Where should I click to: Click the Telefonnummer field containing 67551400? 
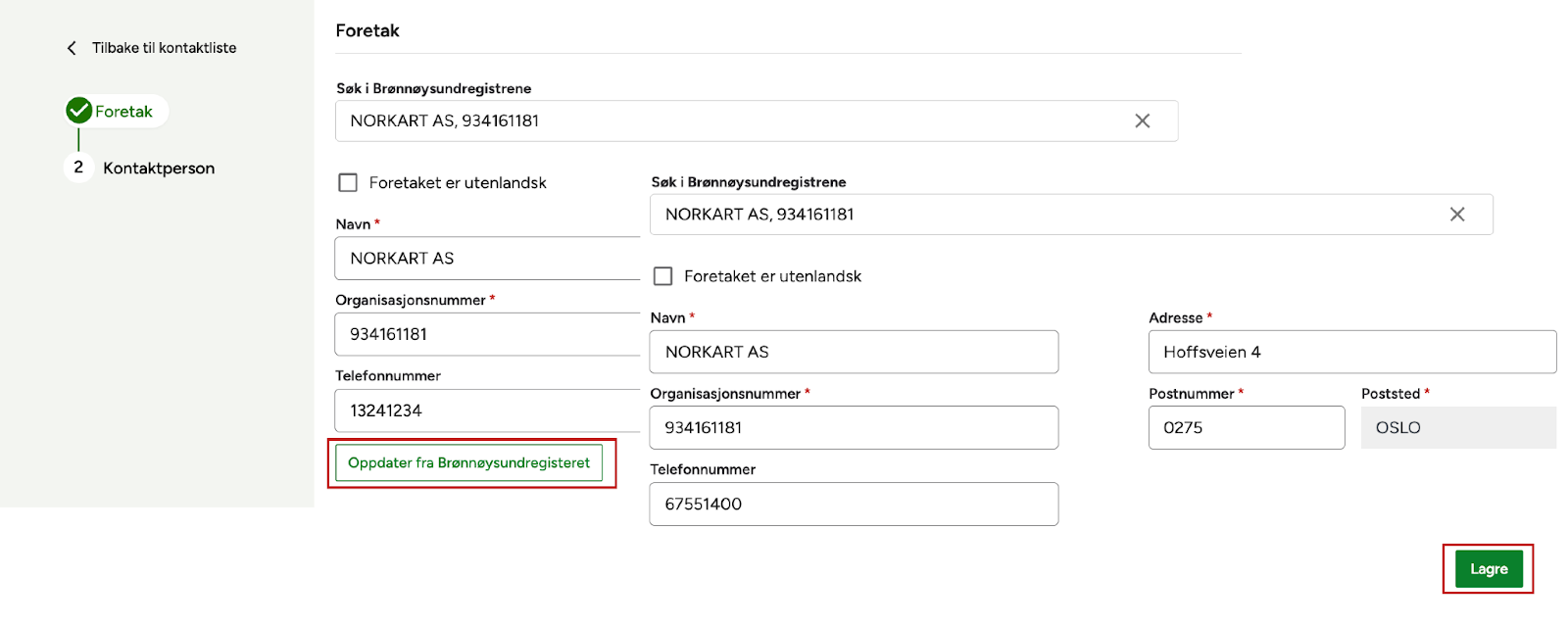click(853, 505)
